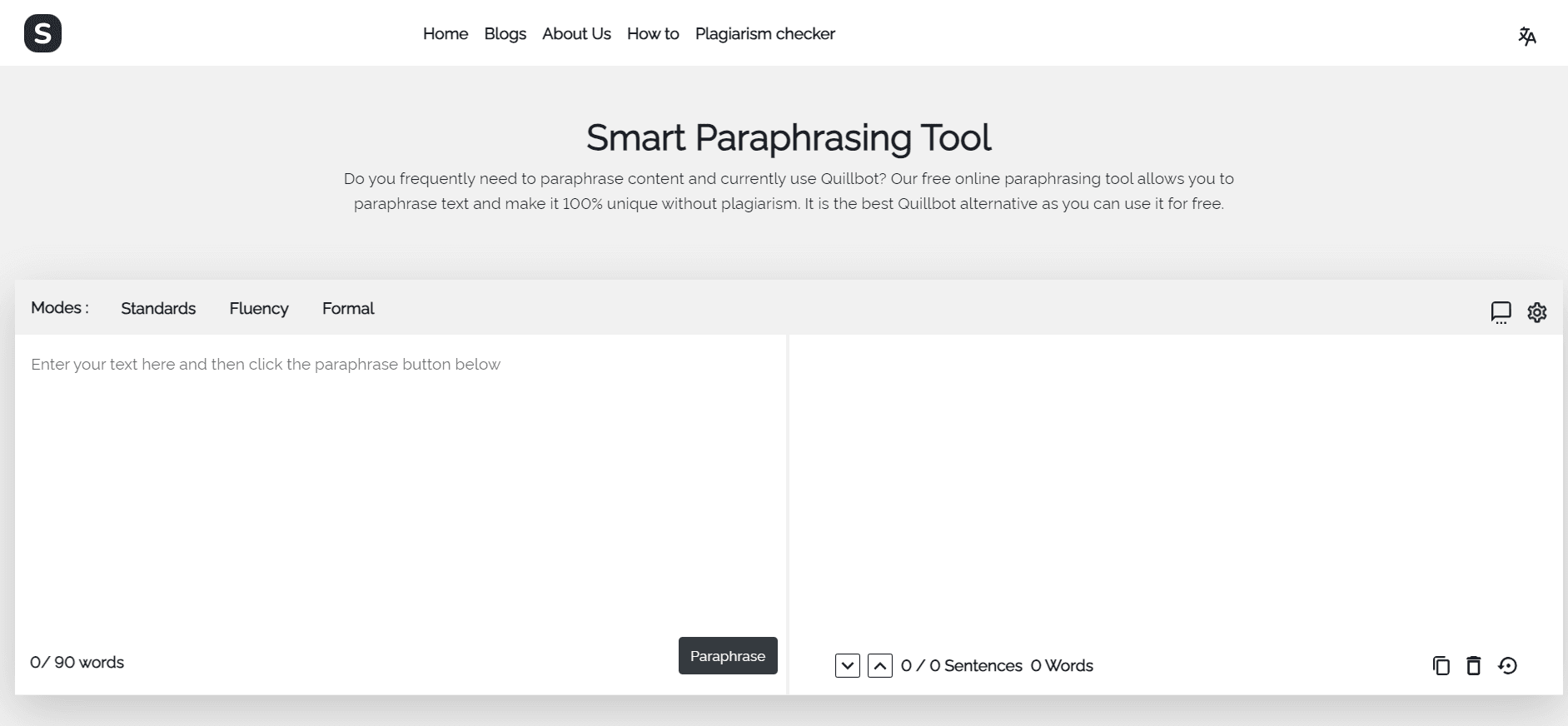Viewport: 1568px width, 726px height.
Task: Click the S logo icon
Action: coord(42,34)
